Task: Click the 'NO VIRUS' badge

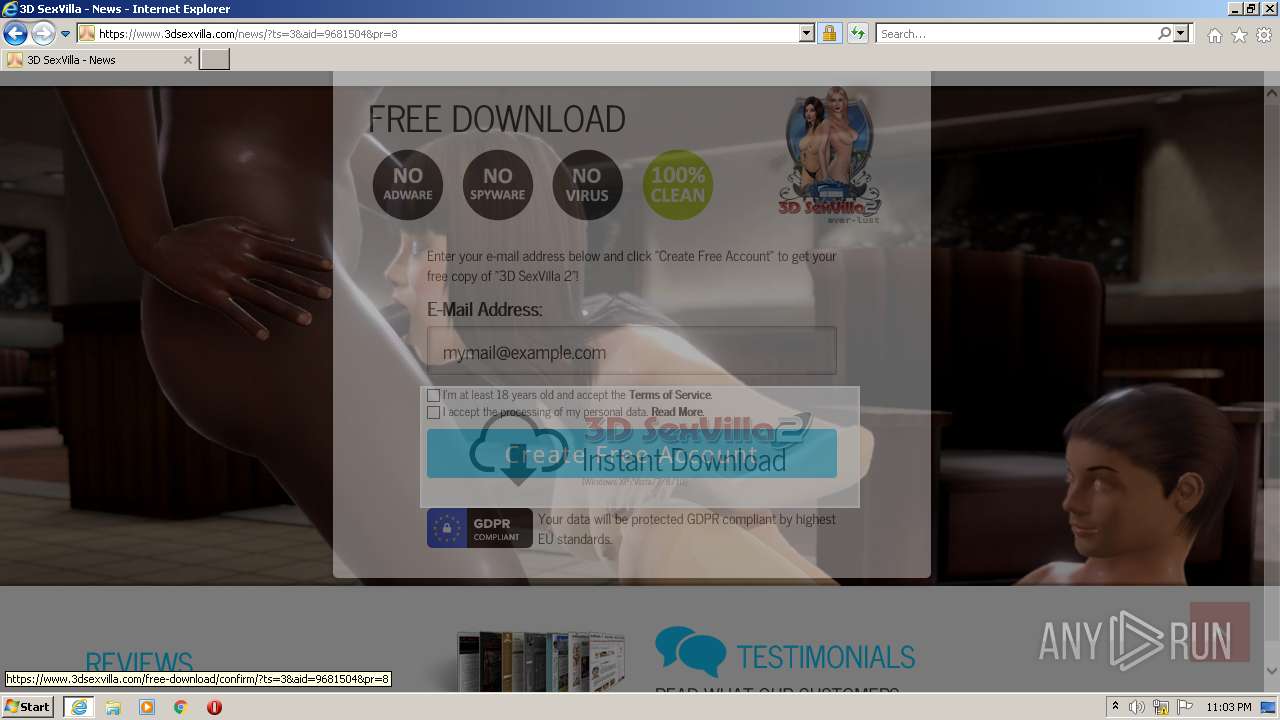Action: [x=587, y=185]
